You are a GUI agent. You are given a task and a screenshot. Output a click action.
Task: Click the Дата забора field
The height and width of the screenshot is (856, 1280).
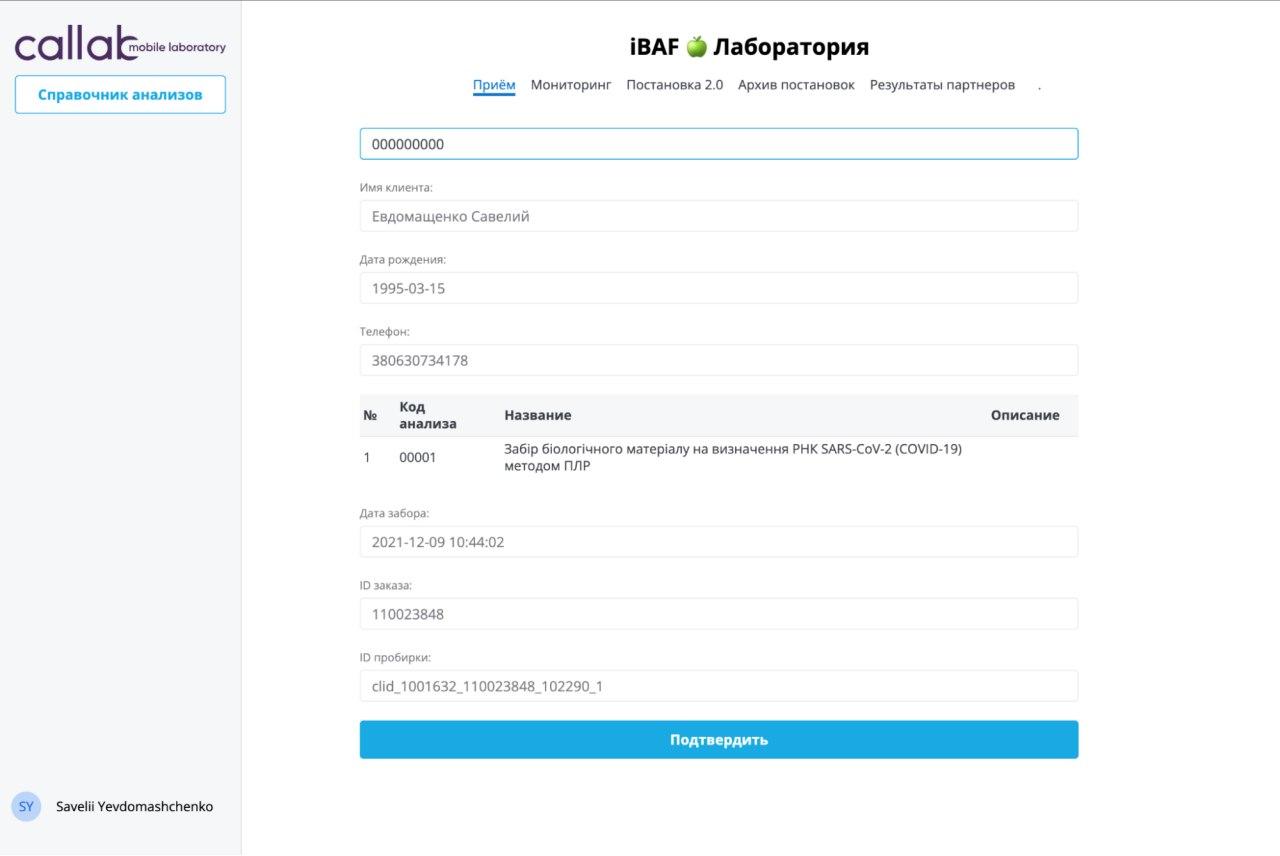[718, 542]
